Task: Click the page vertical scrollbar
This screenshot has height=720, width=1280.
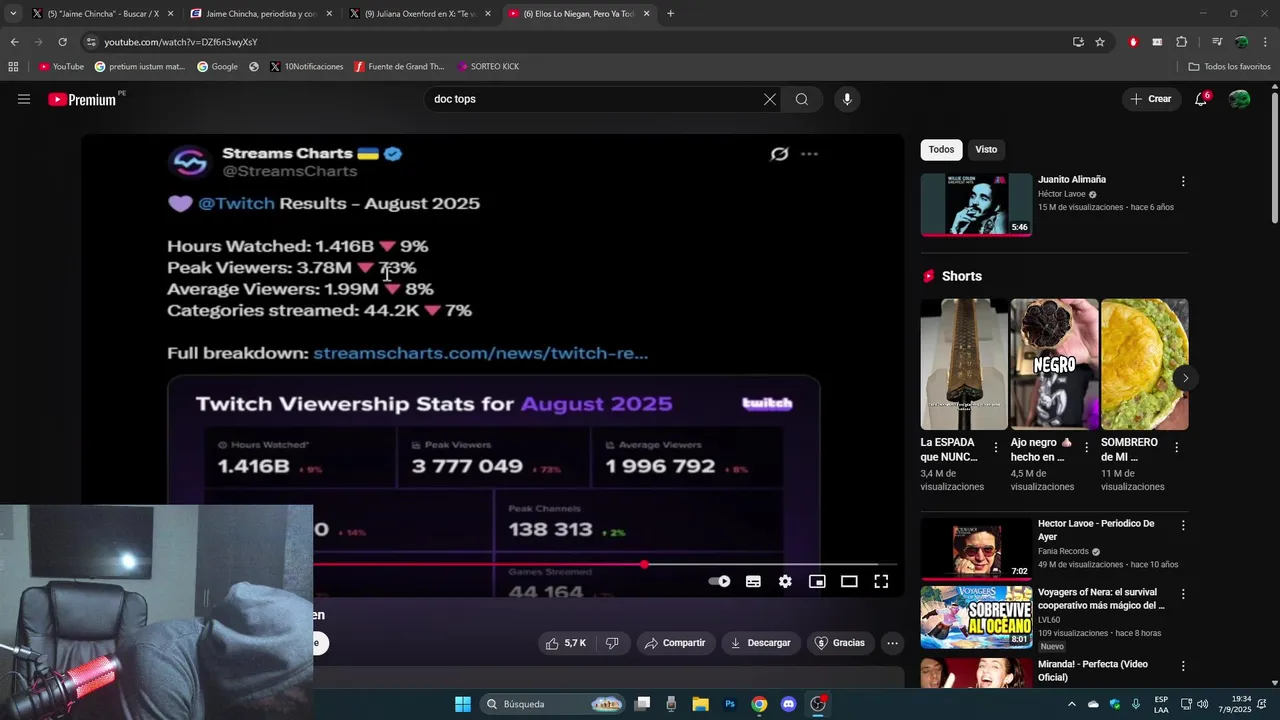Action: coord(1274,156)
